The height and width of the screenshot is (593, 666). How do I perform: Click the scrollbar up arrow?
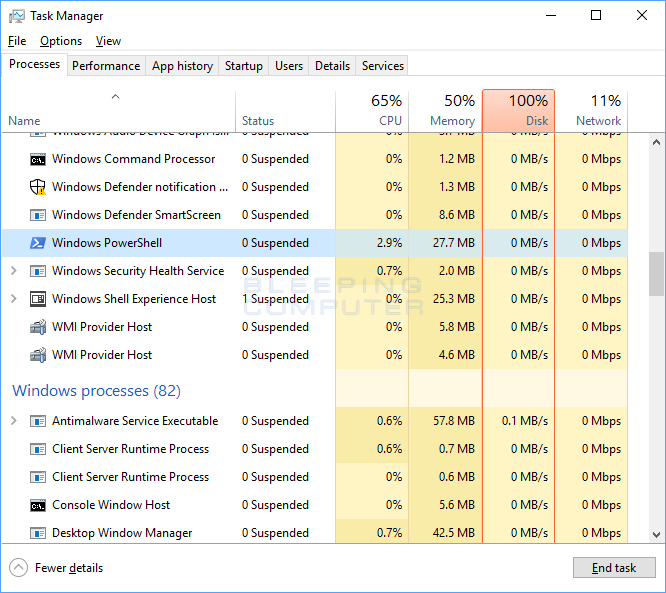coord(656,142)
